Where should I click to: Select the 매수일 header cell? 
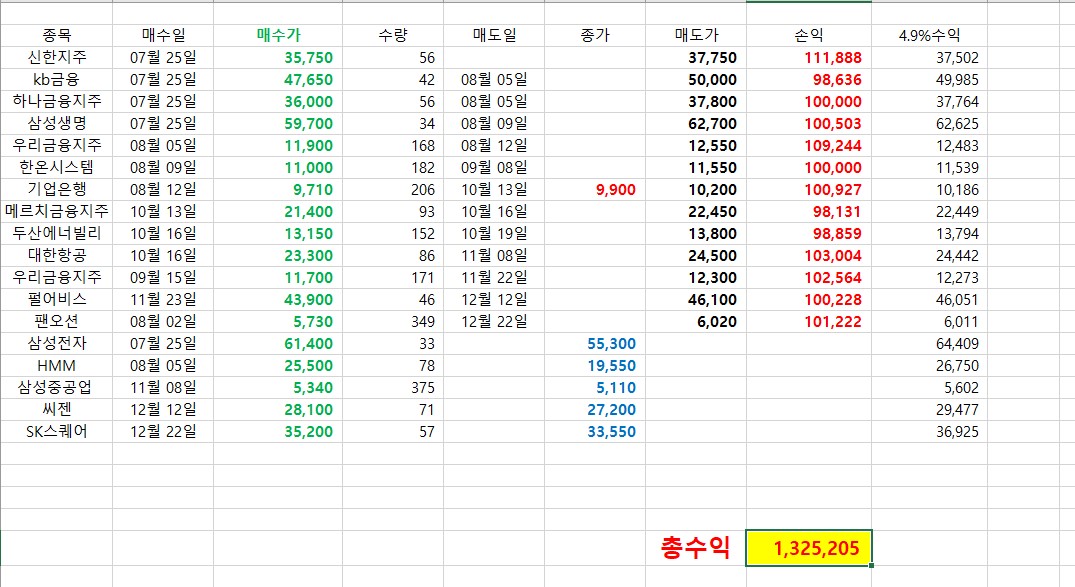pos(163,35)
